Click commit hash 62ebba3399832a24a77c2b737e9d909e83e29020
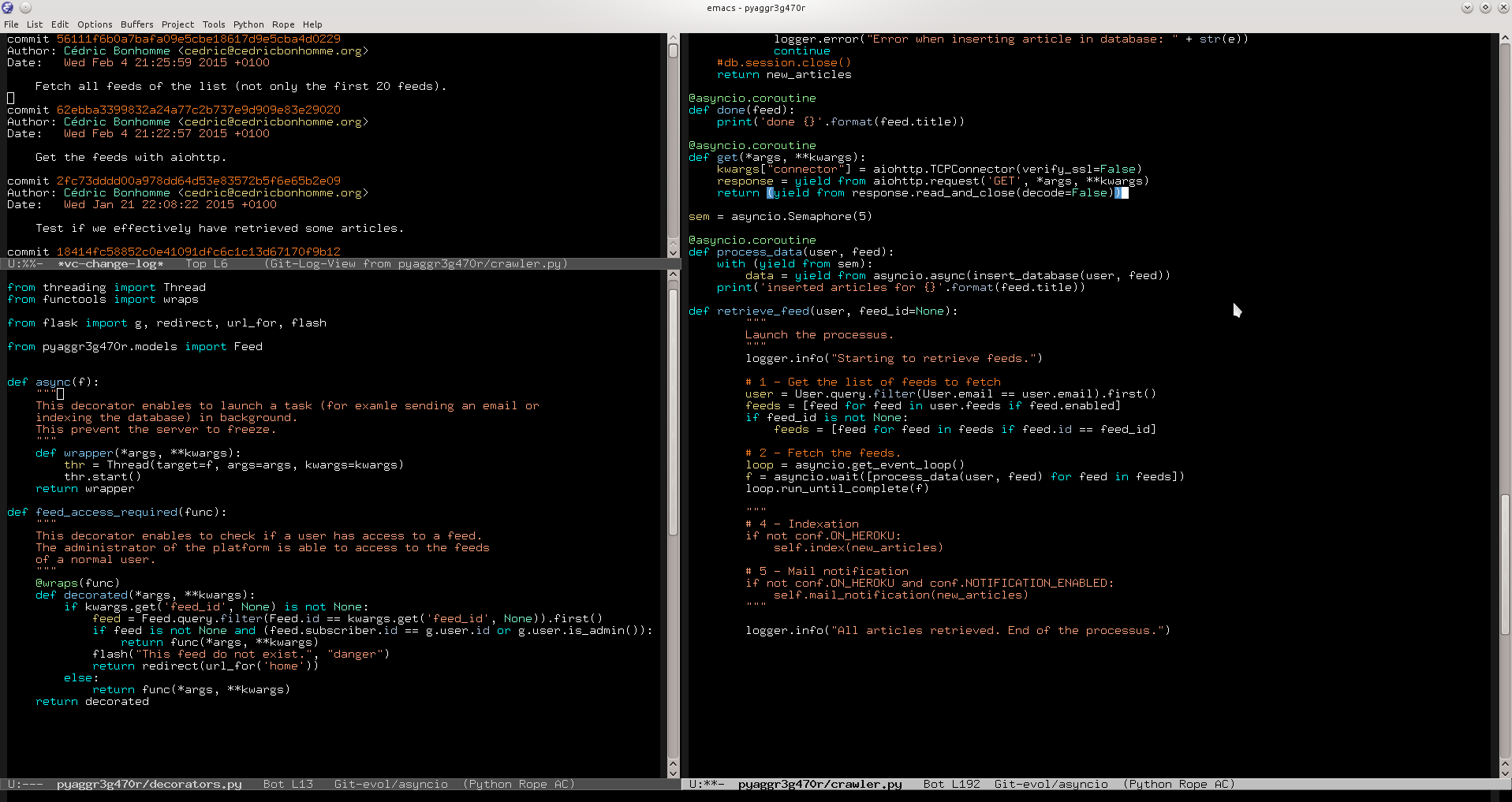 tap(199, 110)
